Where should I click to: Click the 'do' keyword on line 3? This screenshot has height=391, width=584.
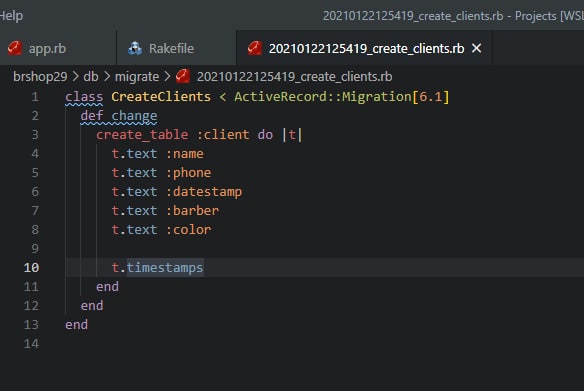coord(265,135)
